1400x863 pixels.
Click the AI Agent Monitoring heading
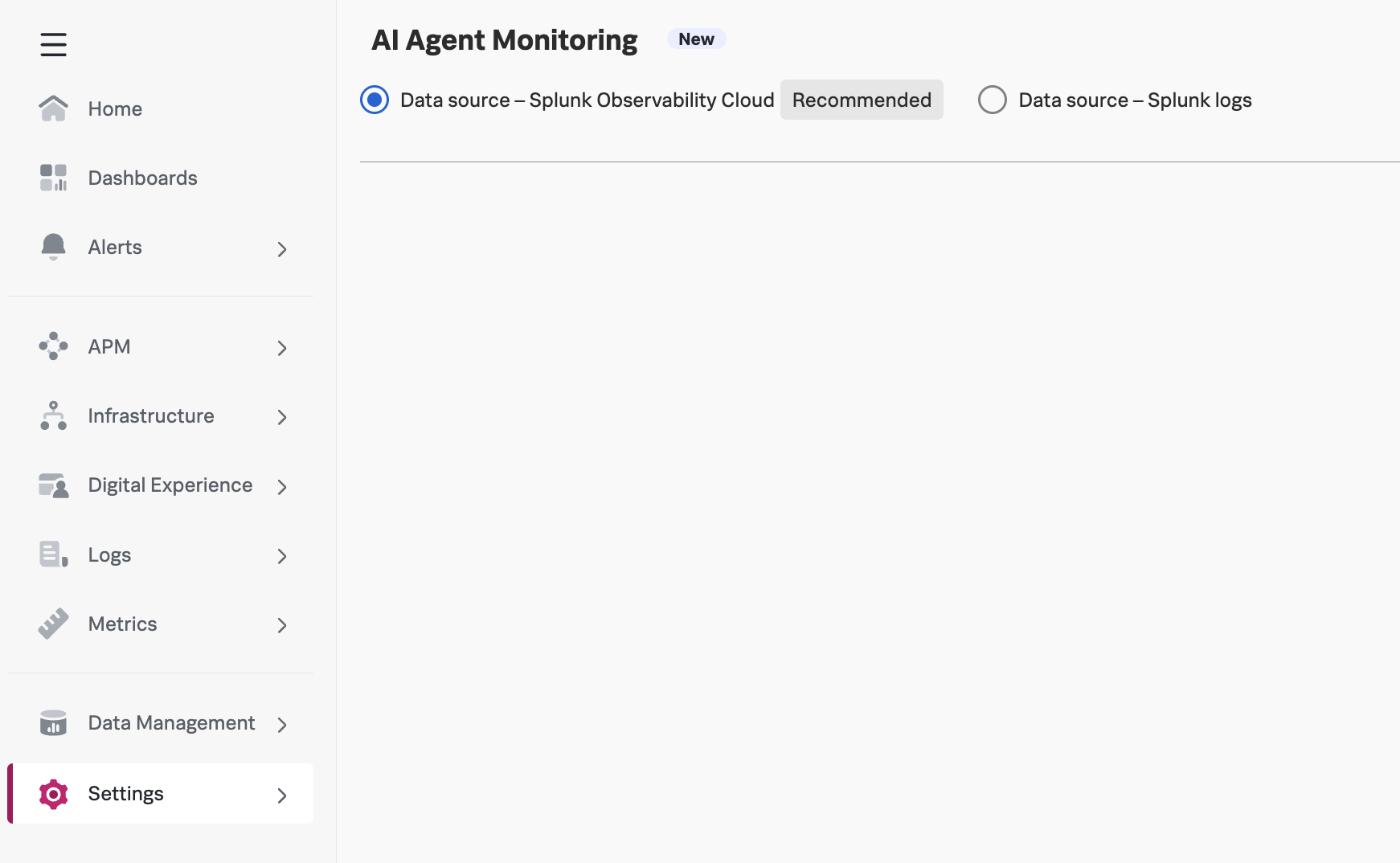point(504,40)
